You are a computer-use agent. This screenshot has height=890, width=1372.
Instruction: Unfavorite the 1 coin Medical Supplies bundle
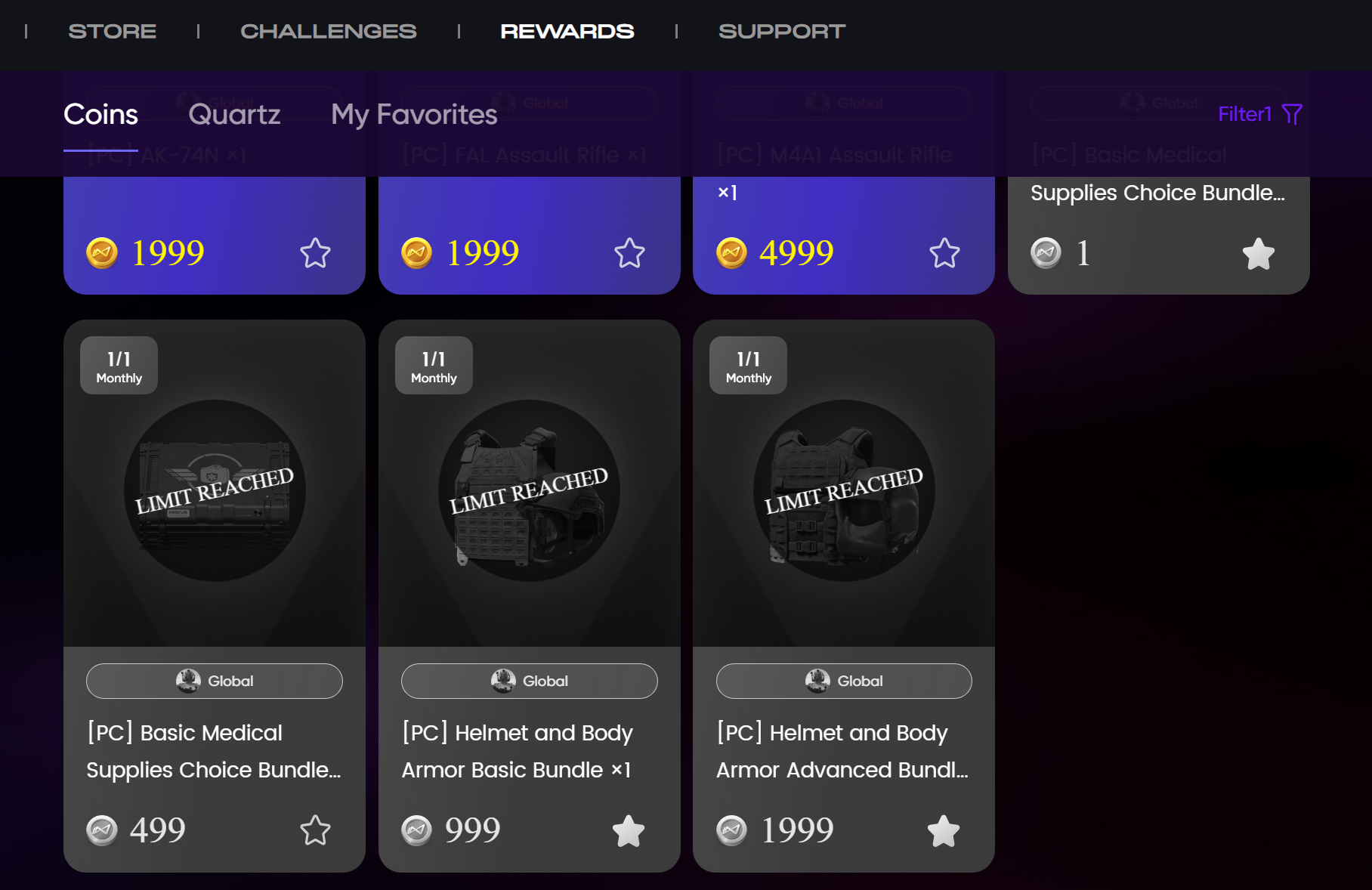[x=1259, y=253]
